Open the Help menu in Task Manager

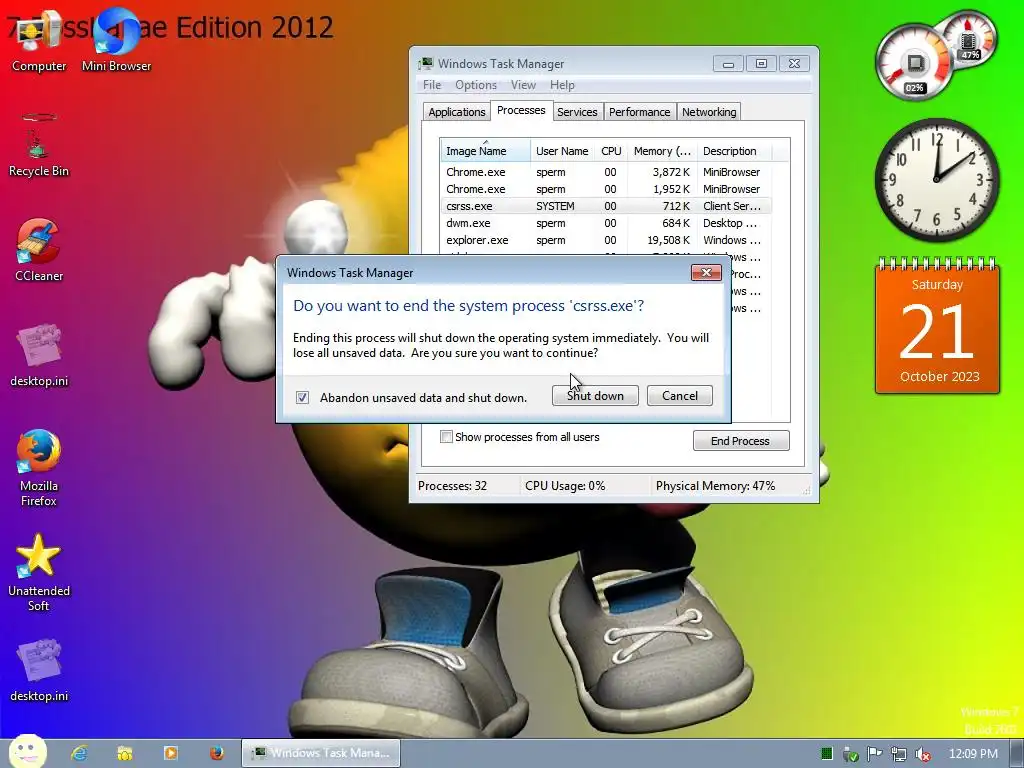(x=562, y=85)
